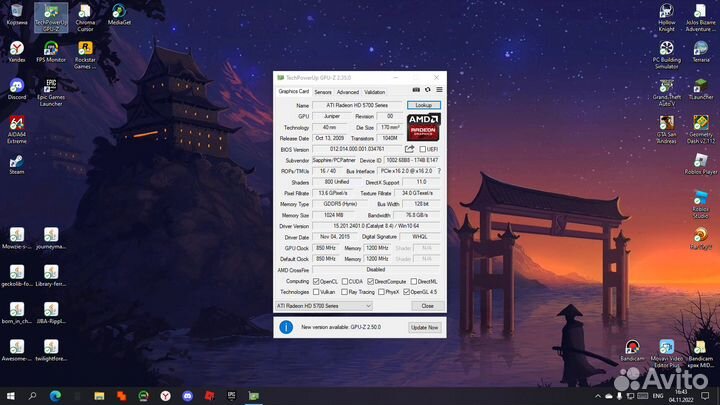Enable the Vulkan technology checkbox

[316, 292]
